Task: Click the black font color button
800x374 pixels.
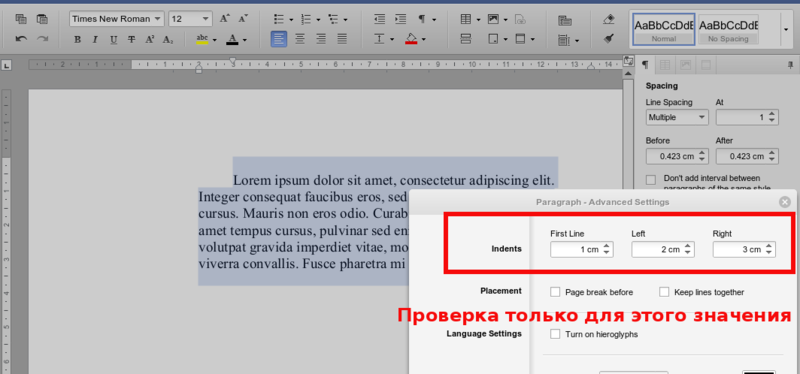Action: 233,39
